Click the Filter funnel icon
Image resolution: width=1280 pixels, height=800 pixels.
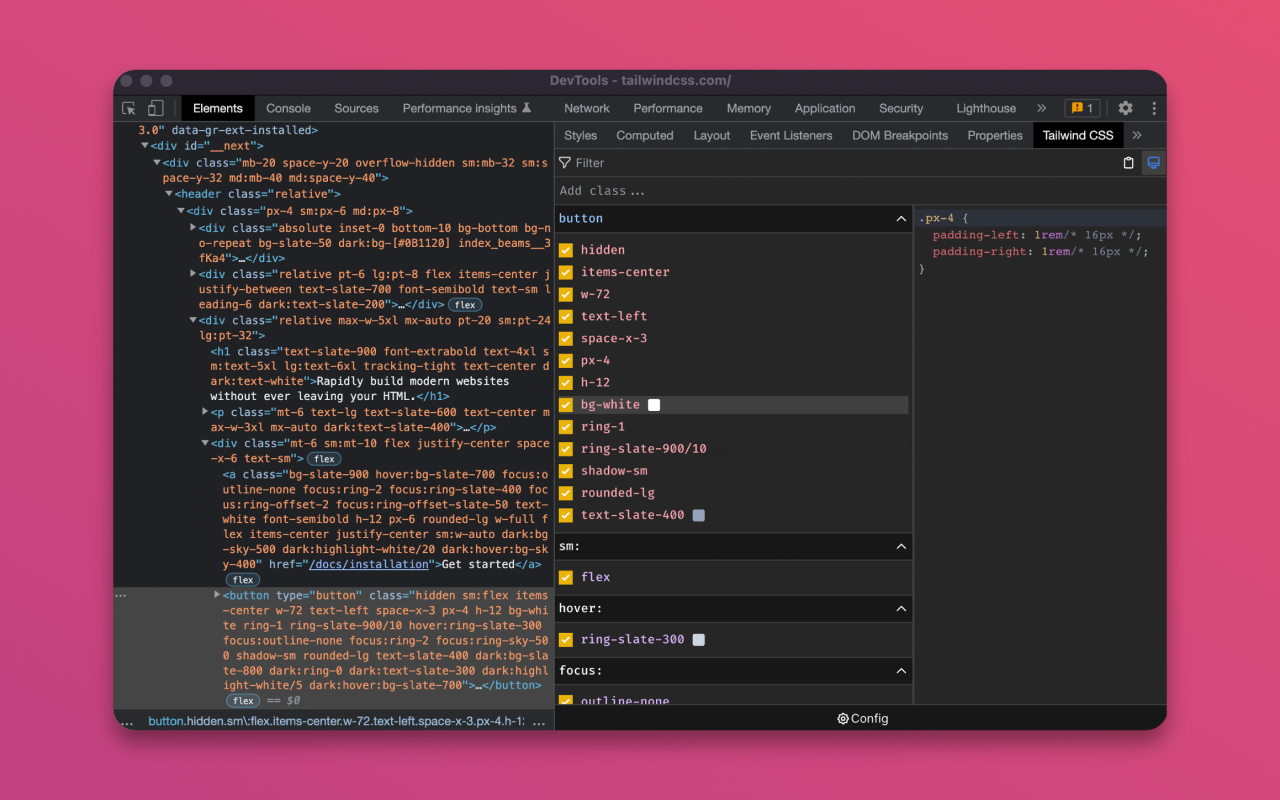click(x=565, y=163)
